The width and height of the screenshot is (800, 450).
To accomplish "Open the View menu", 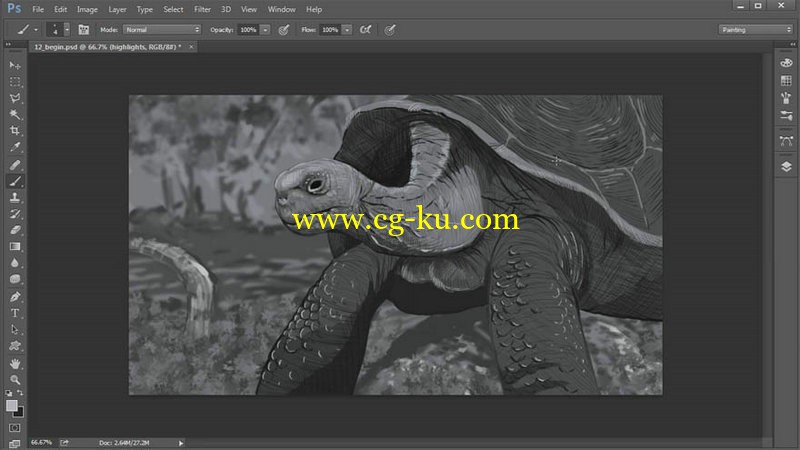I will click(x=249, y=9).
